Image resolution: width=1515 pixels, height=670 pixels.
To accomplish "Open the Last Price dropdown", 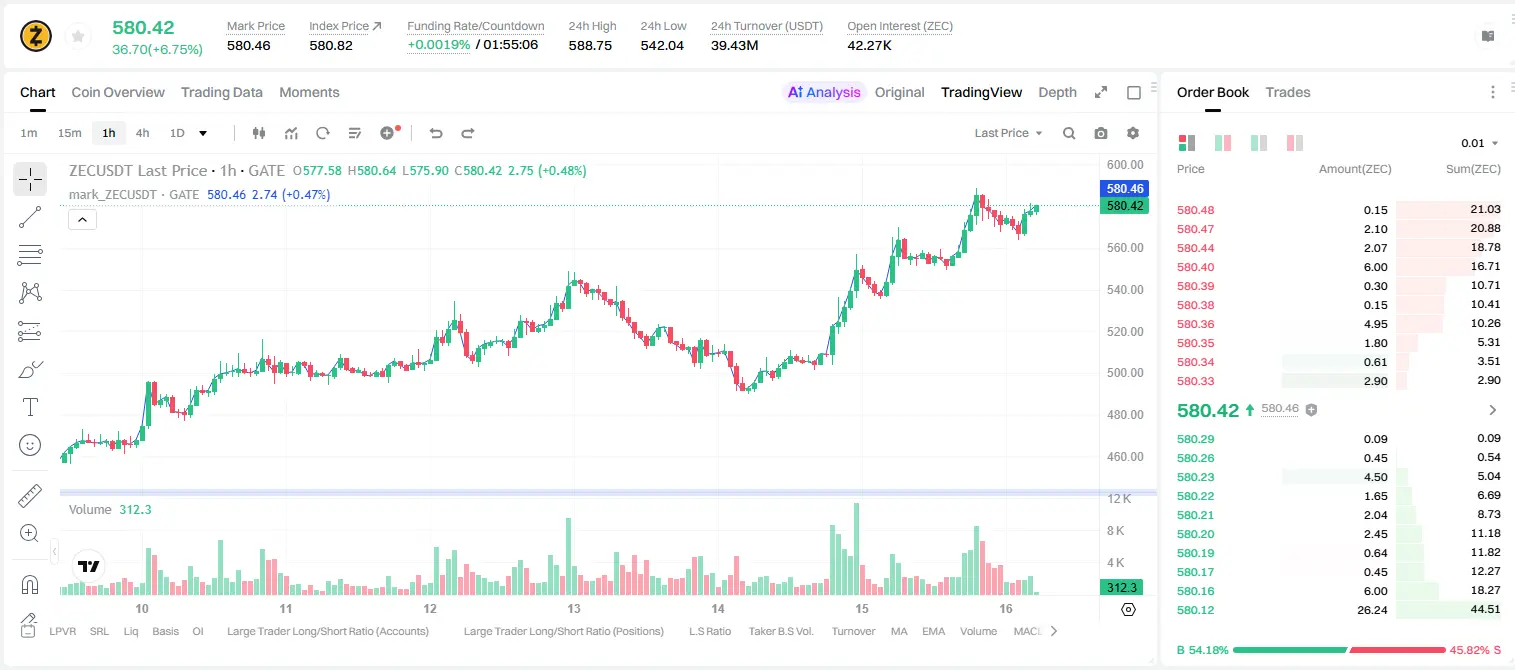I will coord(1008,133).
